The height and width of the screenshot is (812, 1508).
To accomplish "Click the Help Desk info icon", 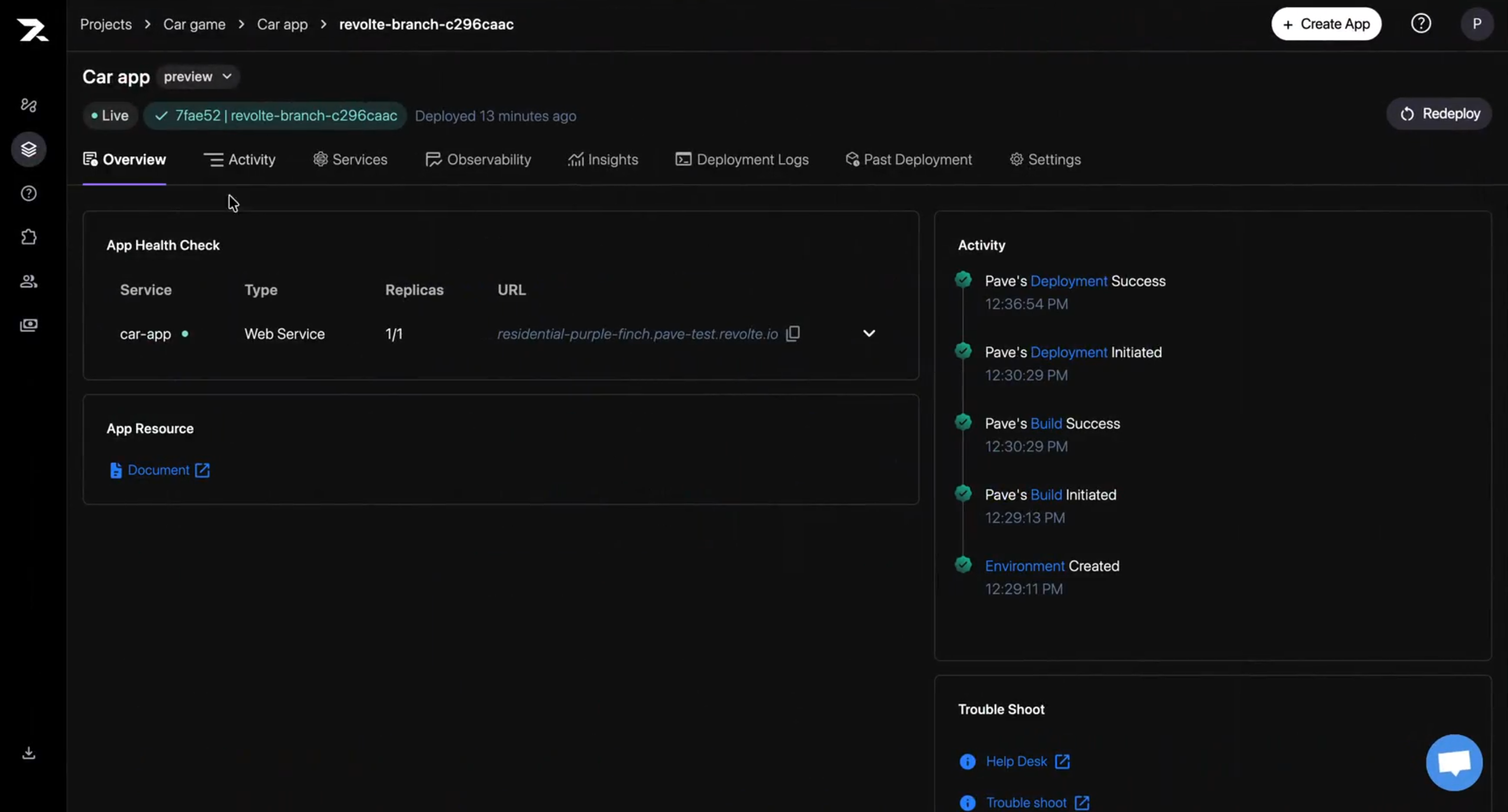I will point(968,761).
